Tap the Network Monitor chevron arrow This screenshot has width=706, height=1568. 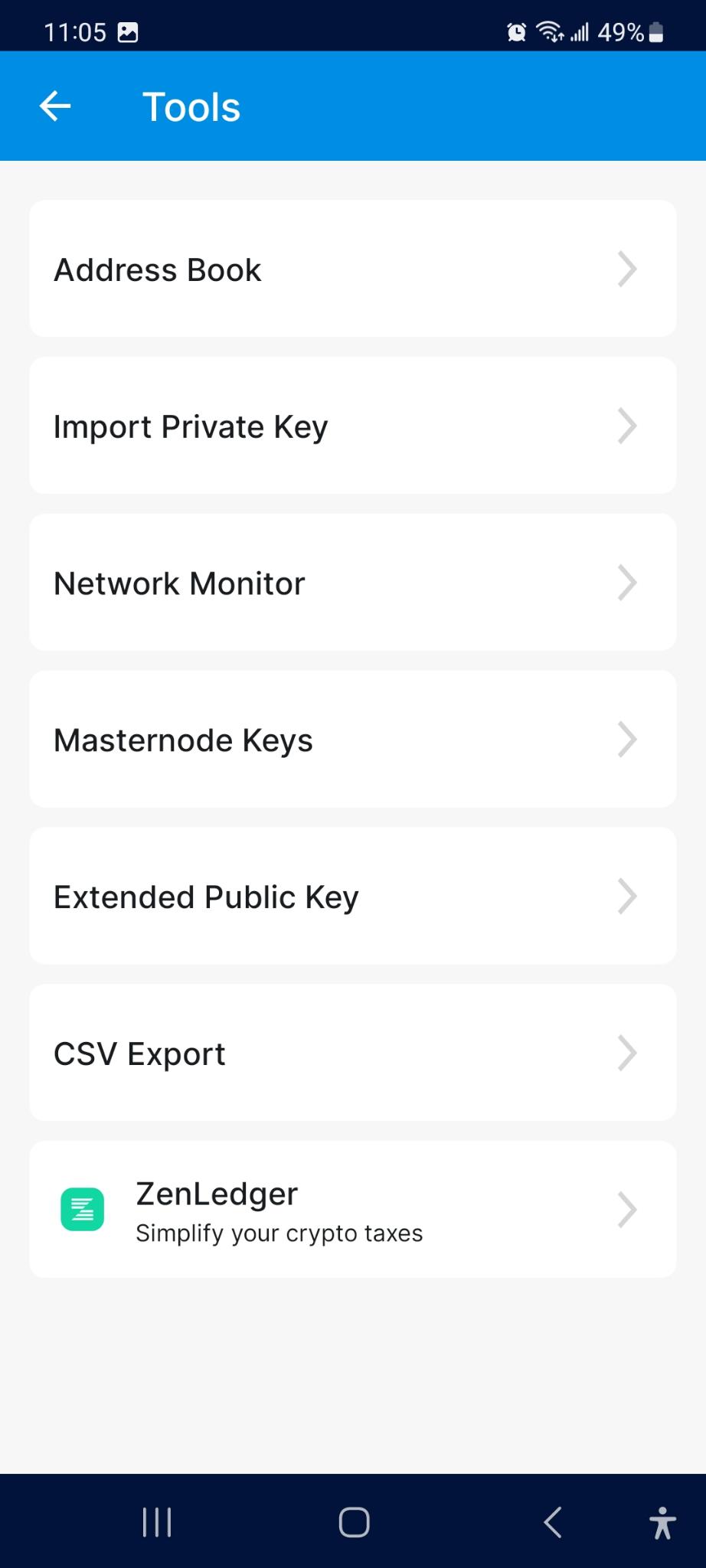point(627,583)
